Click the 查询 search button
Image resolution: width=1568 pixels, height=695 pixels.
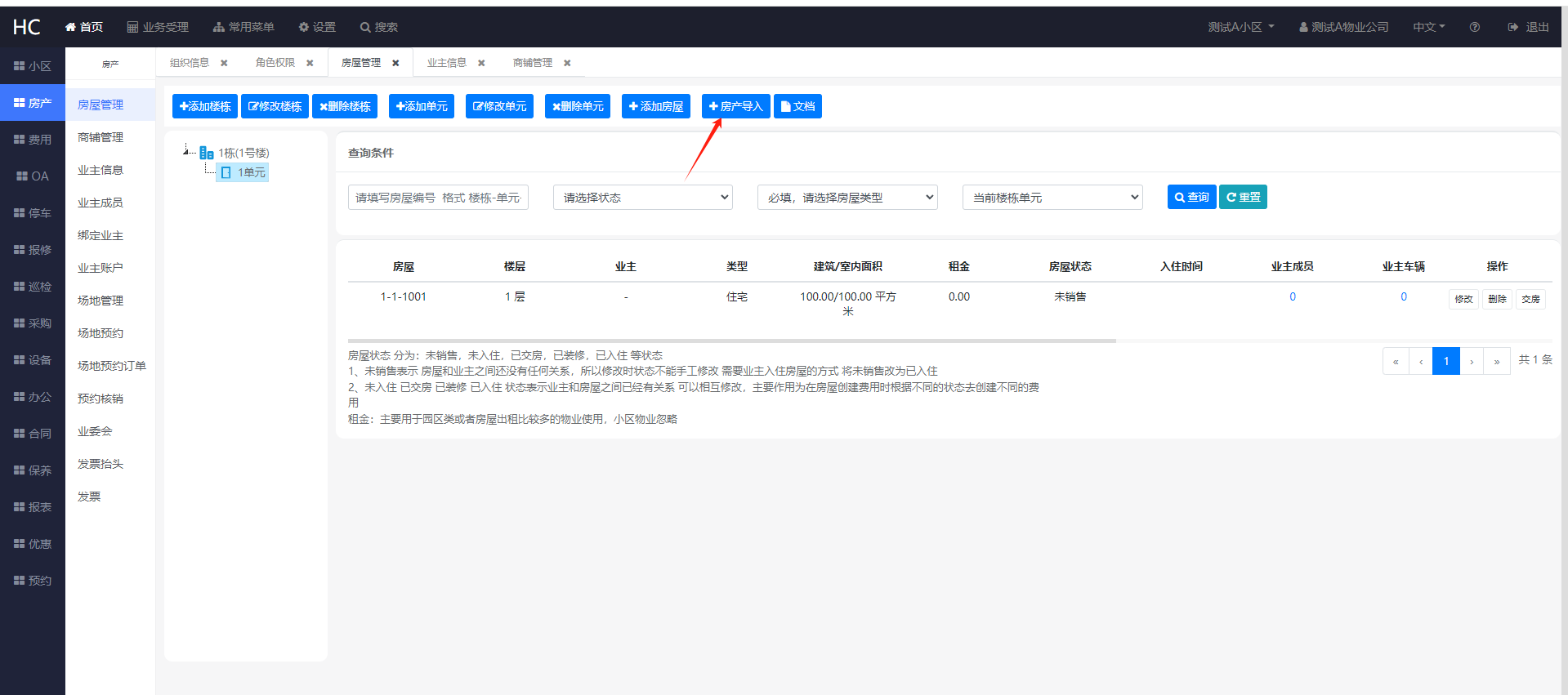point(1191,197)
